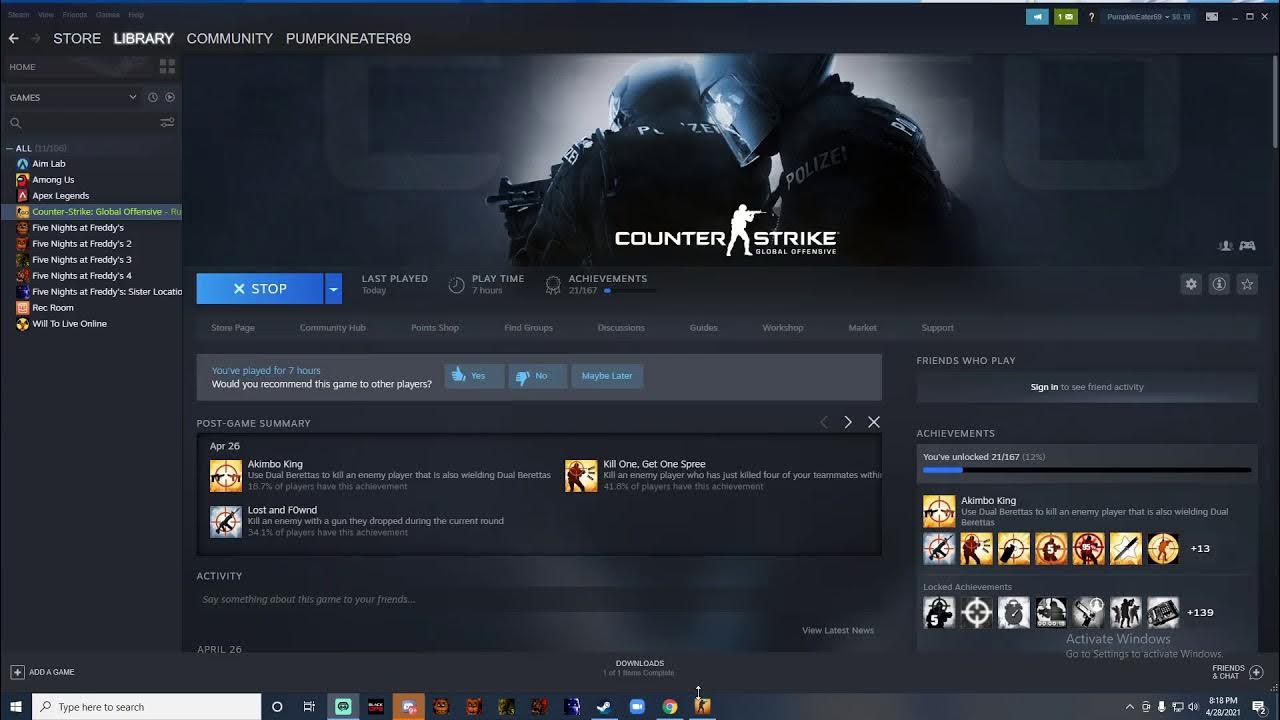Open the Workshop link
This screenshot has width=1280, height=720.
[x=783, y=328]
